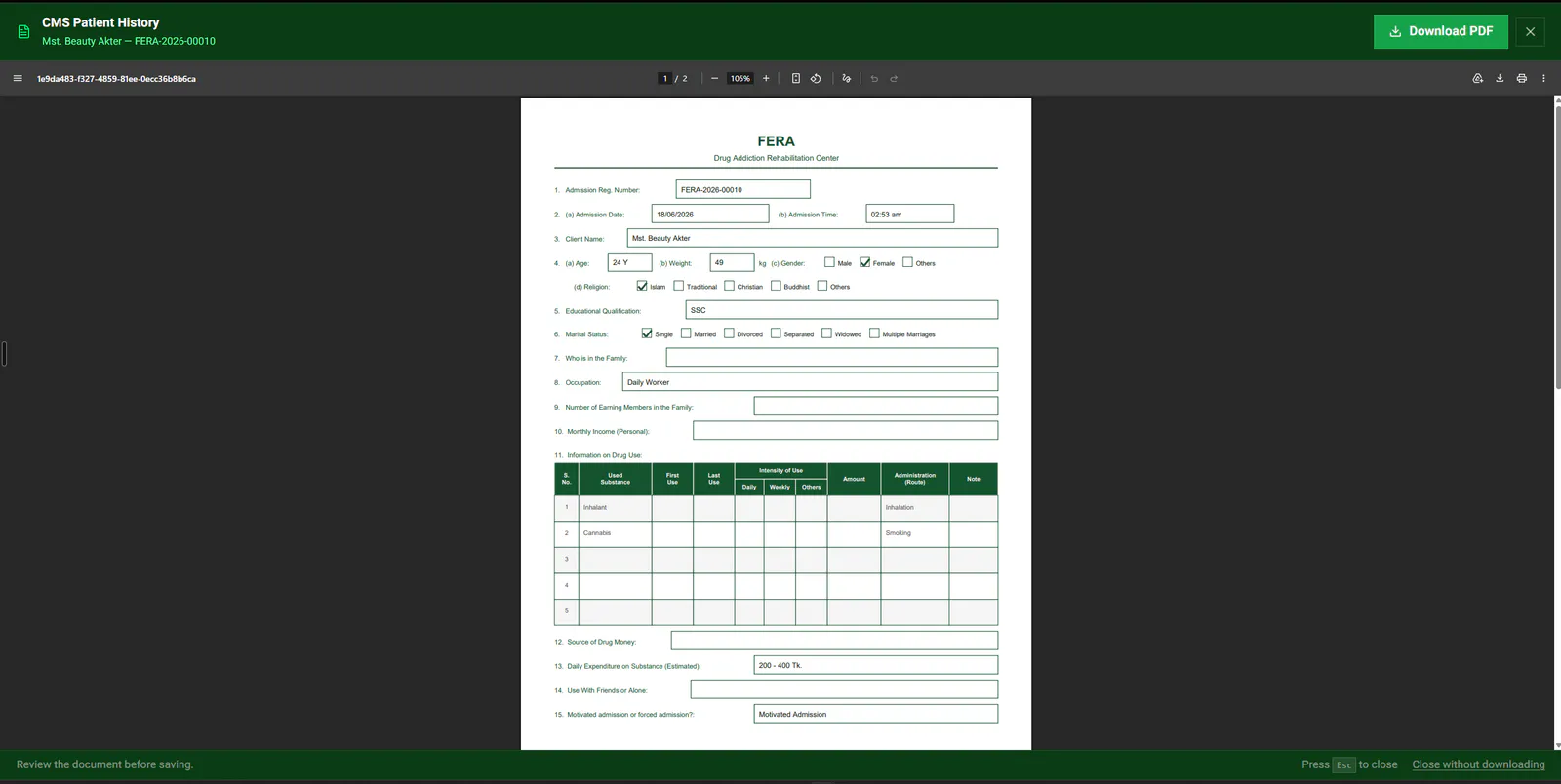Click the undo arrow in PDF toolbar
This screenshot has height=784, width=1561.
coord(874,78)
